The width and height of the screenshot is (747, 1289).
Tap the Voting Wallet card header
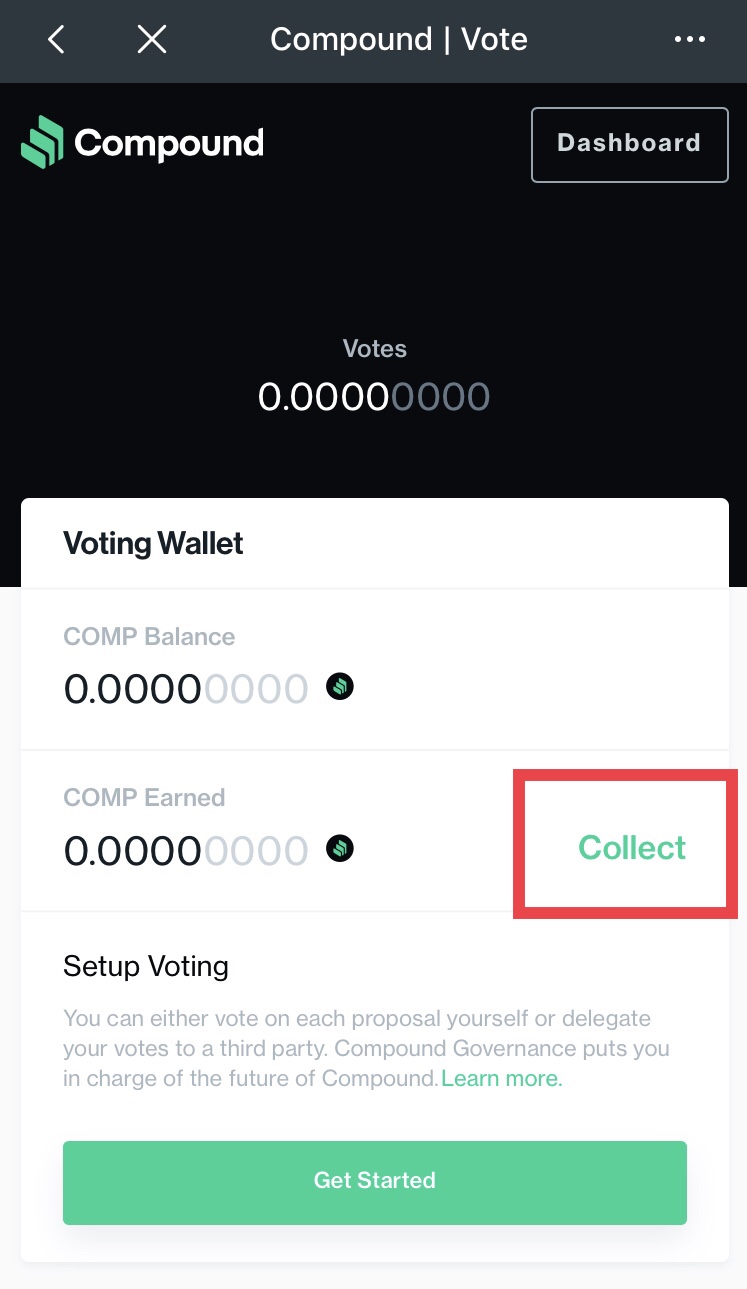click(x=153, y=544)
